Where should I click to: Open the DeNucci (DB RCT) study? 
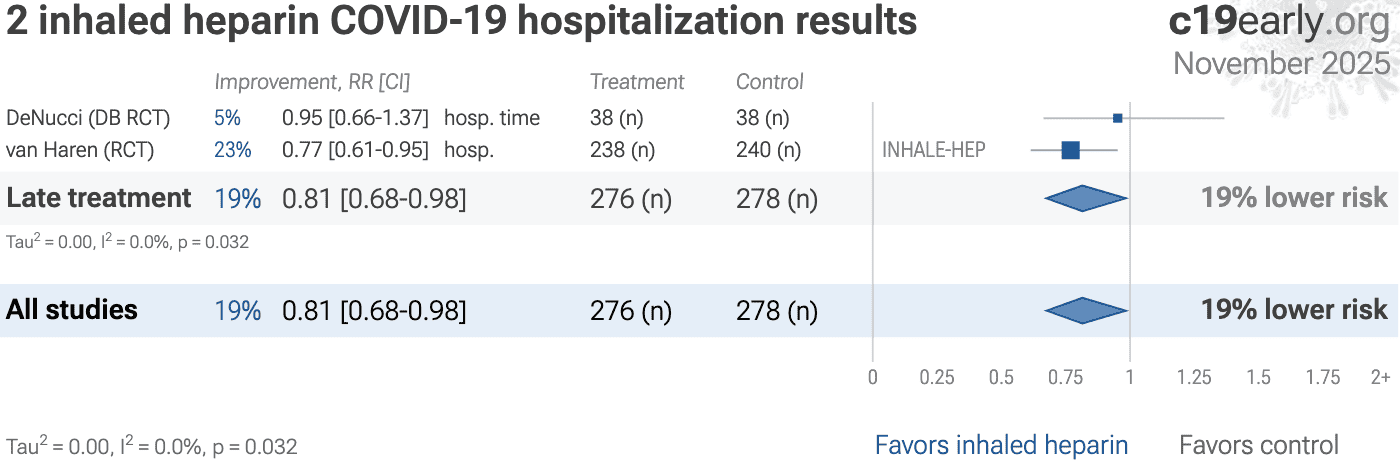coord(88,118)
